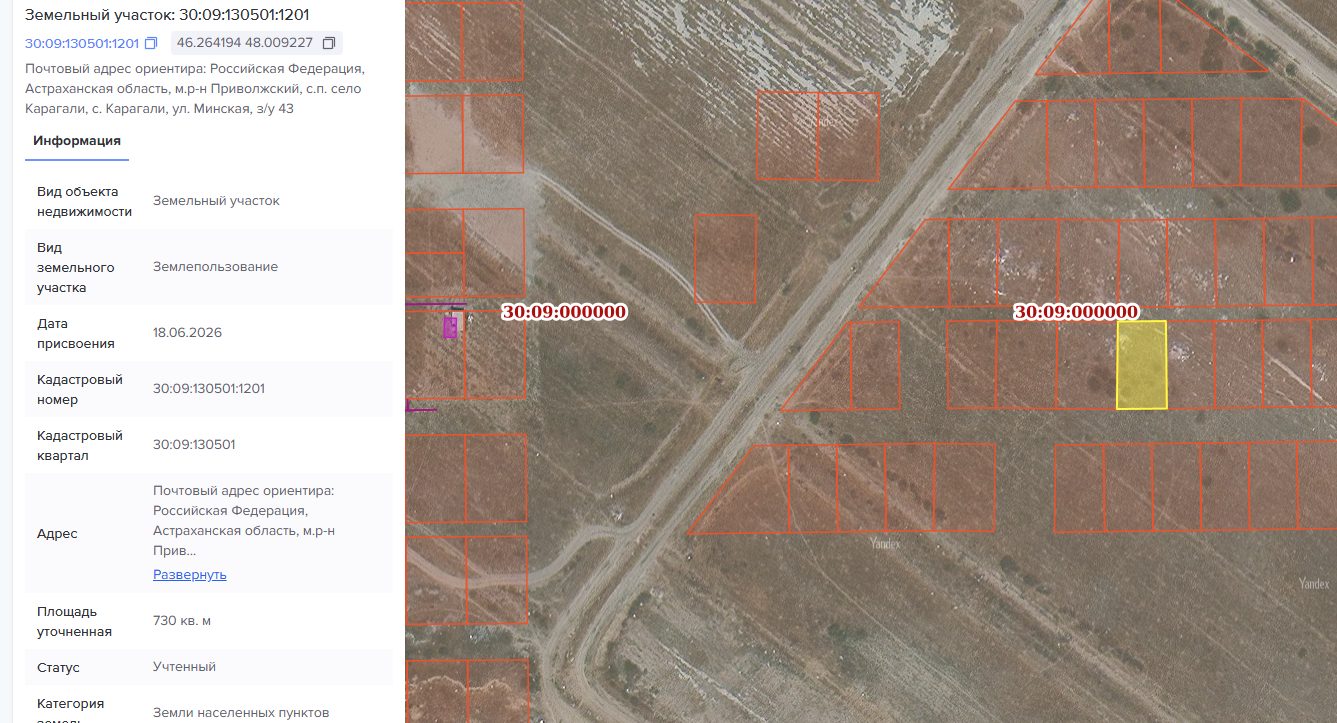Image resolution: width=1337 pixels, height=723 pixels.
Task: Click the Yandex watermark at the map's bottom center
Action: [884, 544]
